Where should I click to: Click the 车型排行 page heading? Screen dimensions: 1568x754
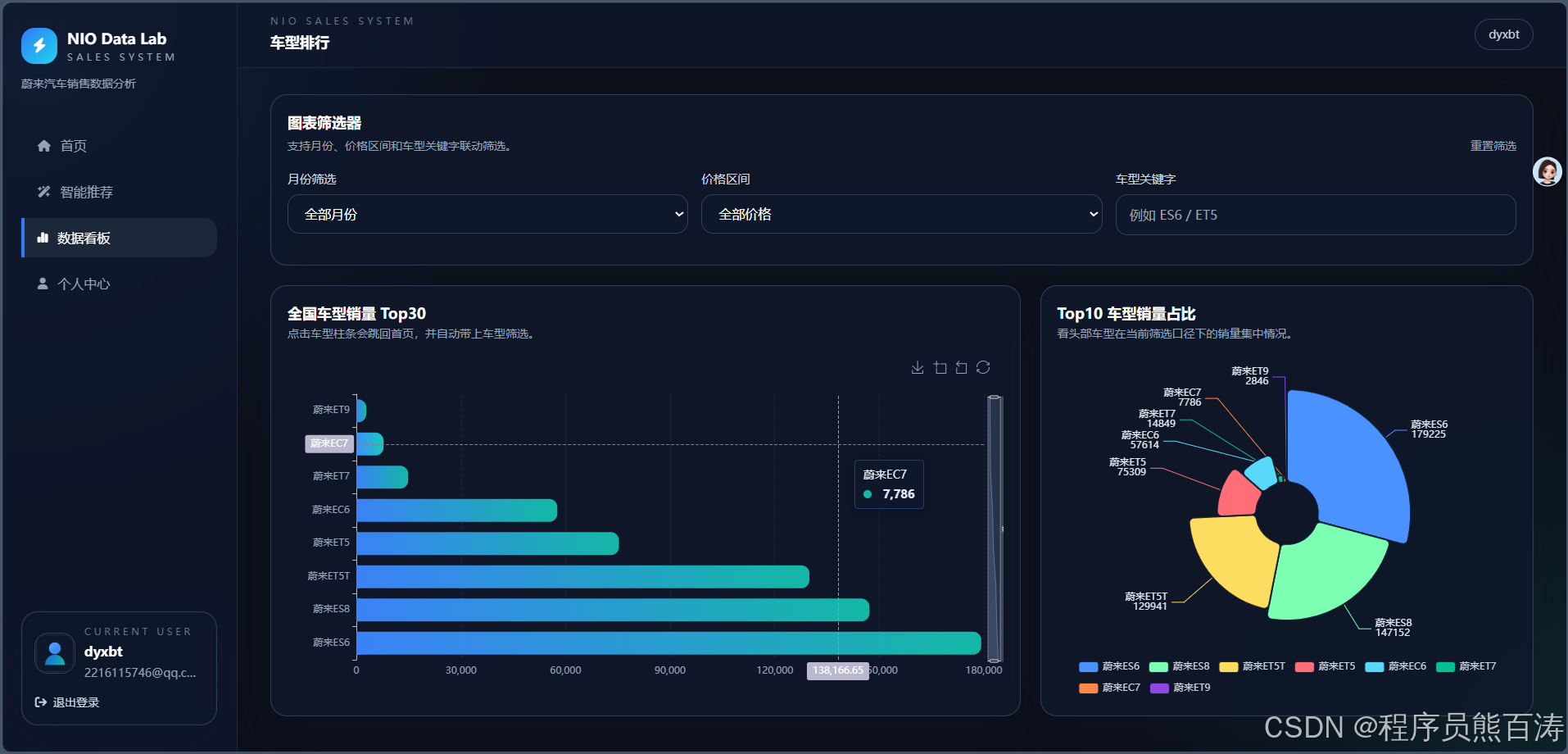pos(300,43)
